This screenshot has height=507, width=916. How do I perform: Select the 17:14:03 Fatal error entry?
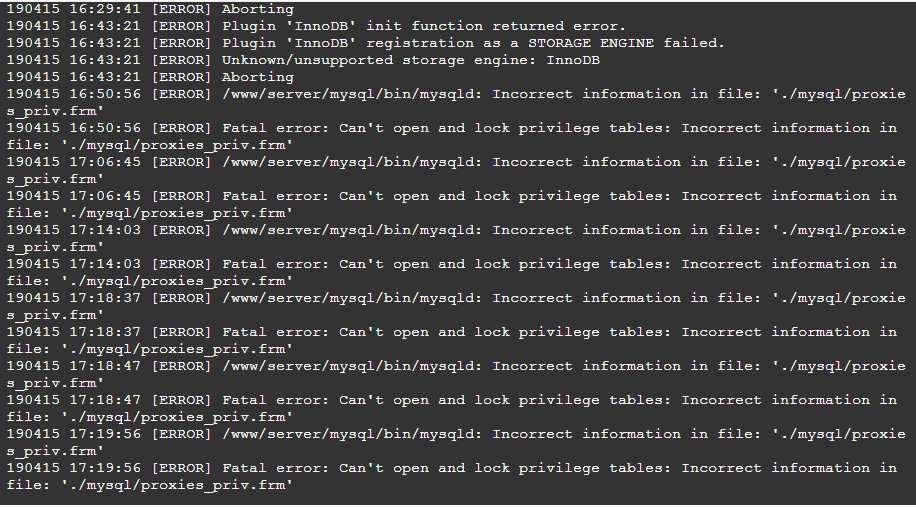pos(452,272)
